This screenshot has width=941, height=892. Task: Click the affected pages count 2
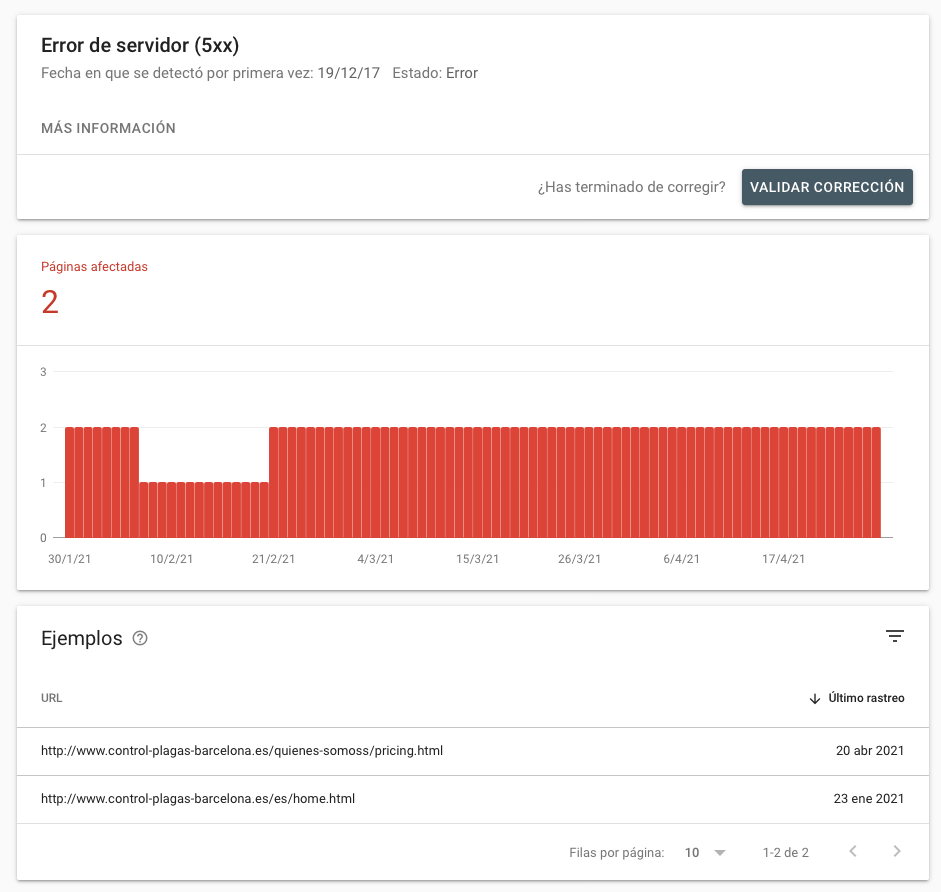click(x=50, y=301)
